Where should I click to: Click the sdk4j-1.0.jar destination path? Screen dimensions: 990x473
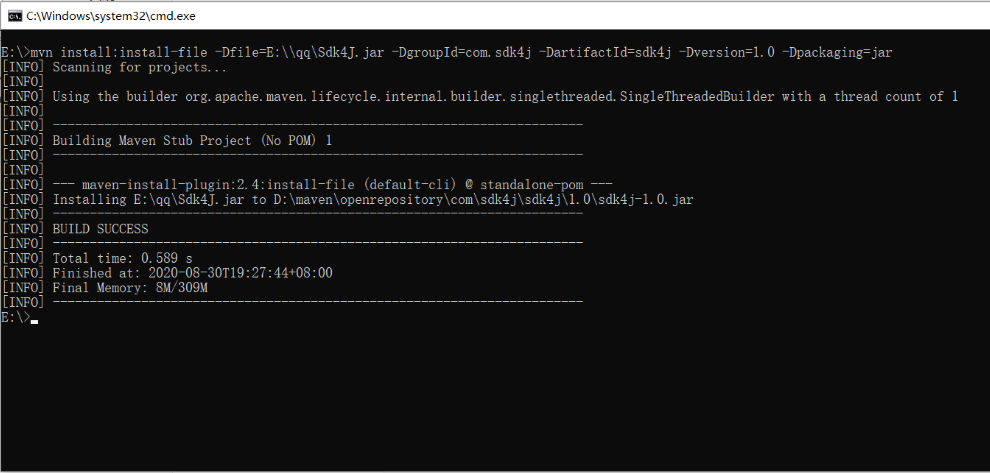click(482, 200)
